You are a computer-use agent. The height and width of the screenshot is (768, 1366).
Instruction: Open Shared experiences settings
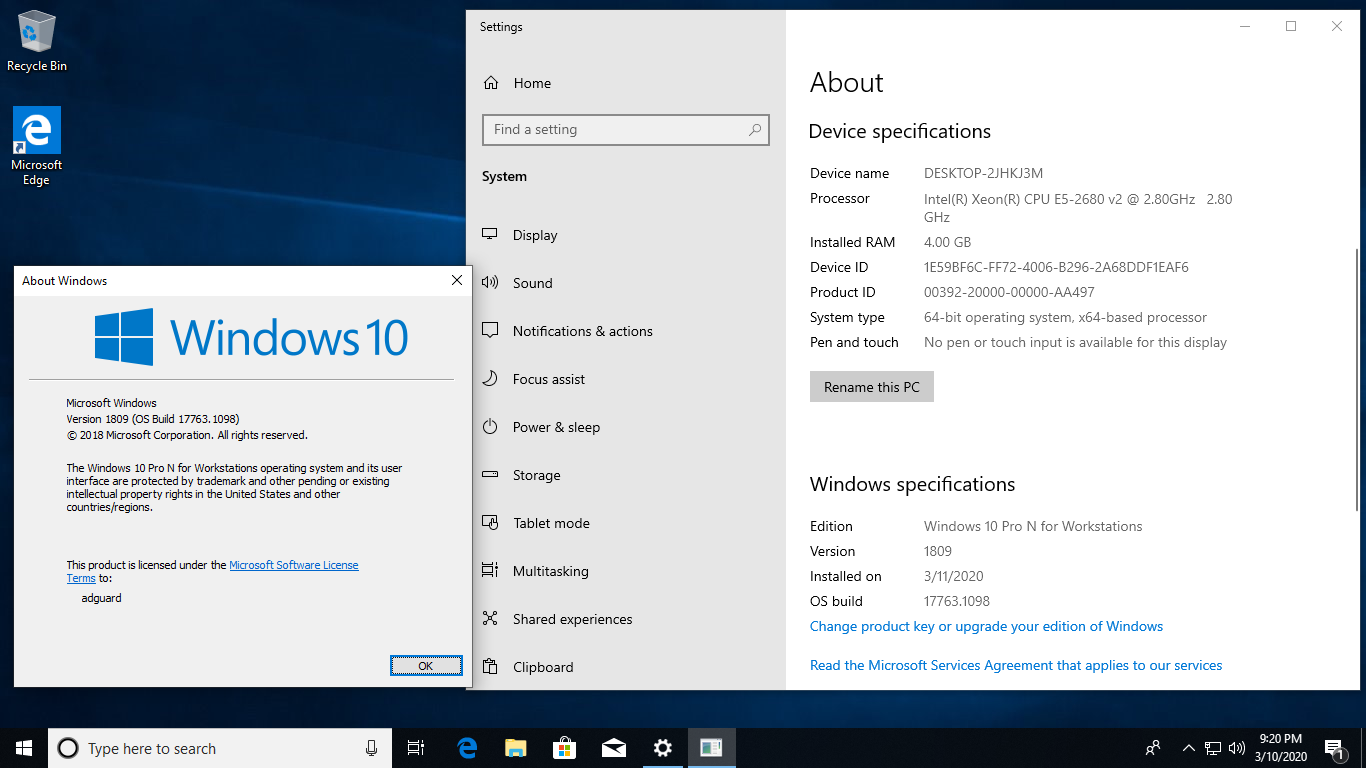tap(626, 619)
